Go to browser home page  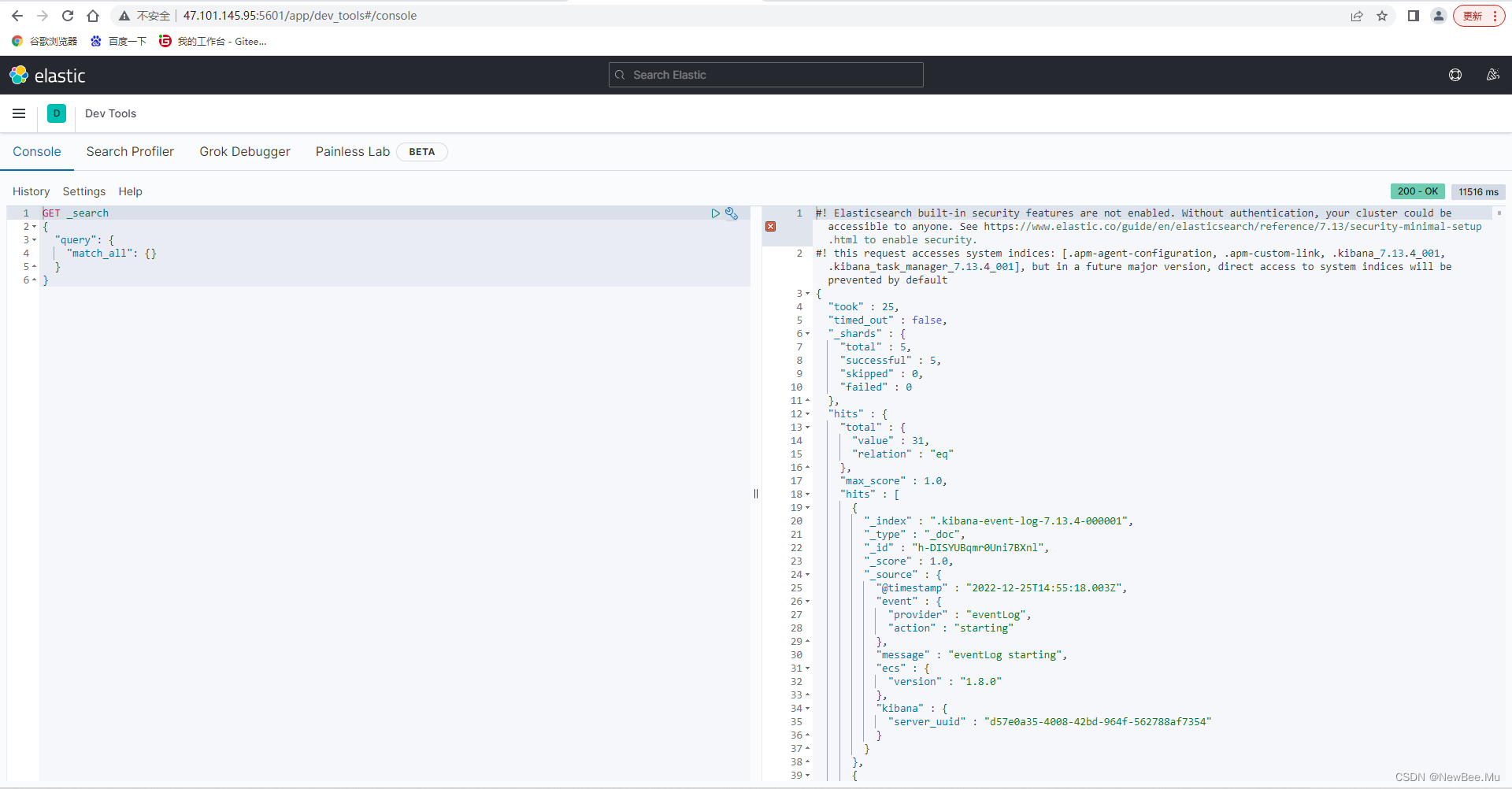[93, 16]
